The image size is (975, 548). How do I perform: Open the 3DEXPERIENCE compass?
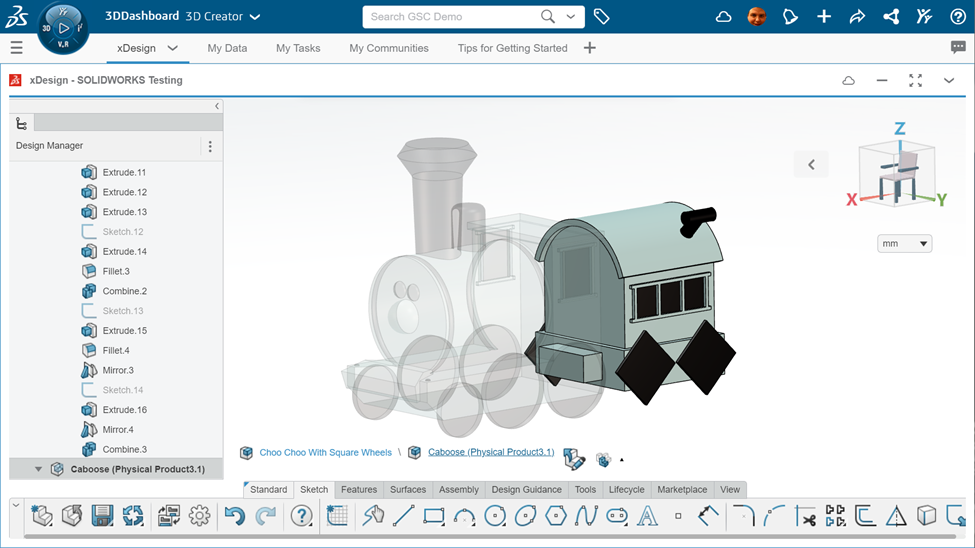point(63,28)
